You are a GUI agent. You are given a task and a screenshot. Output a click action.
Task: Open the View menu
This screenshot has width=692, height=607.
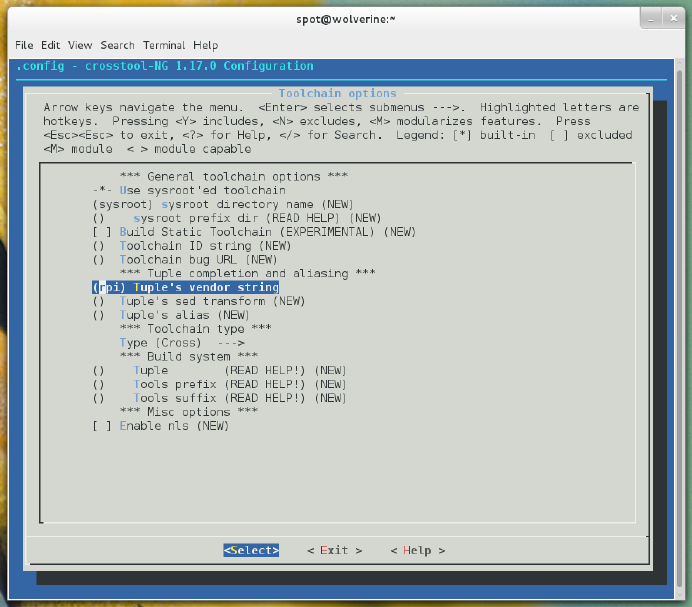click(x=80, y=45)
